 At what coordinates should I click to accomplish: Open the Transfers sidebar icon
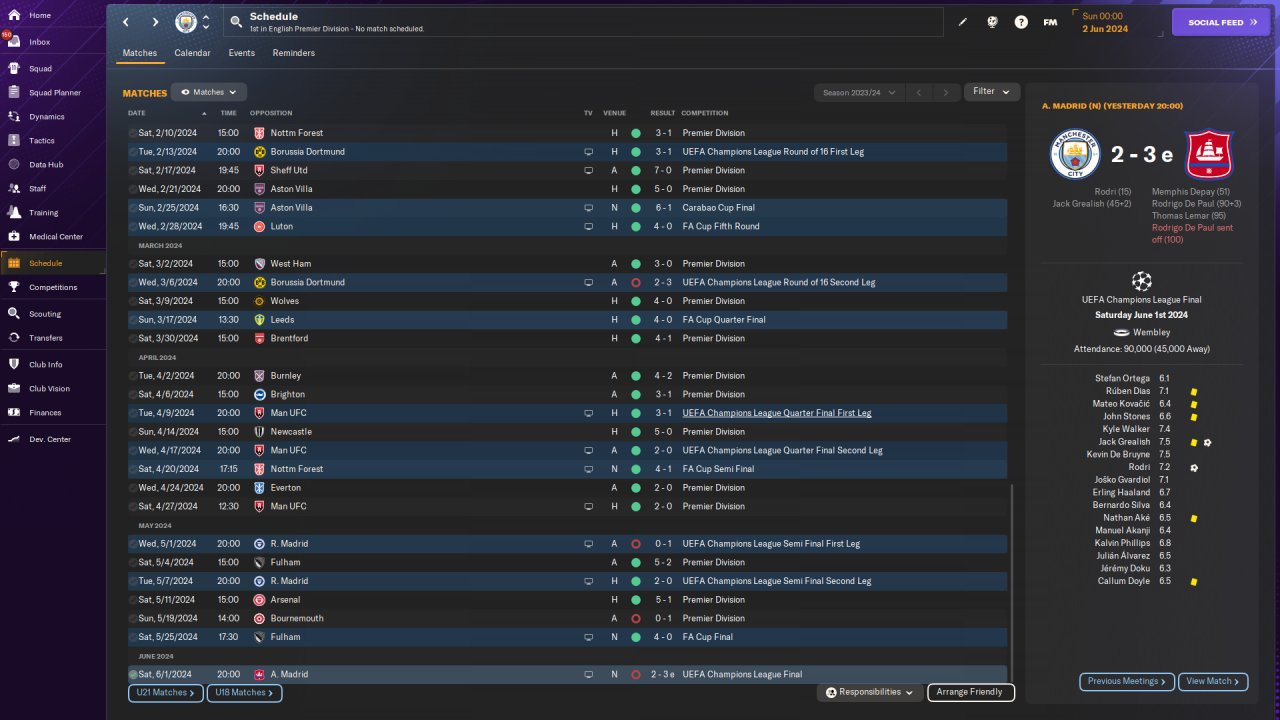[14, 338]
